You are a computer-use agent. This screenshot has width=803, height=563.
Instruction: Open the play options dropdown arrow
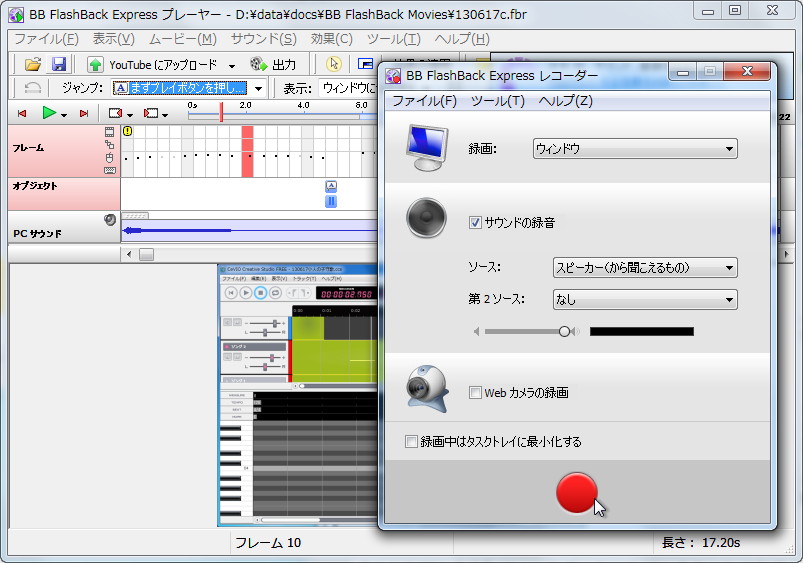click(64, 115)
